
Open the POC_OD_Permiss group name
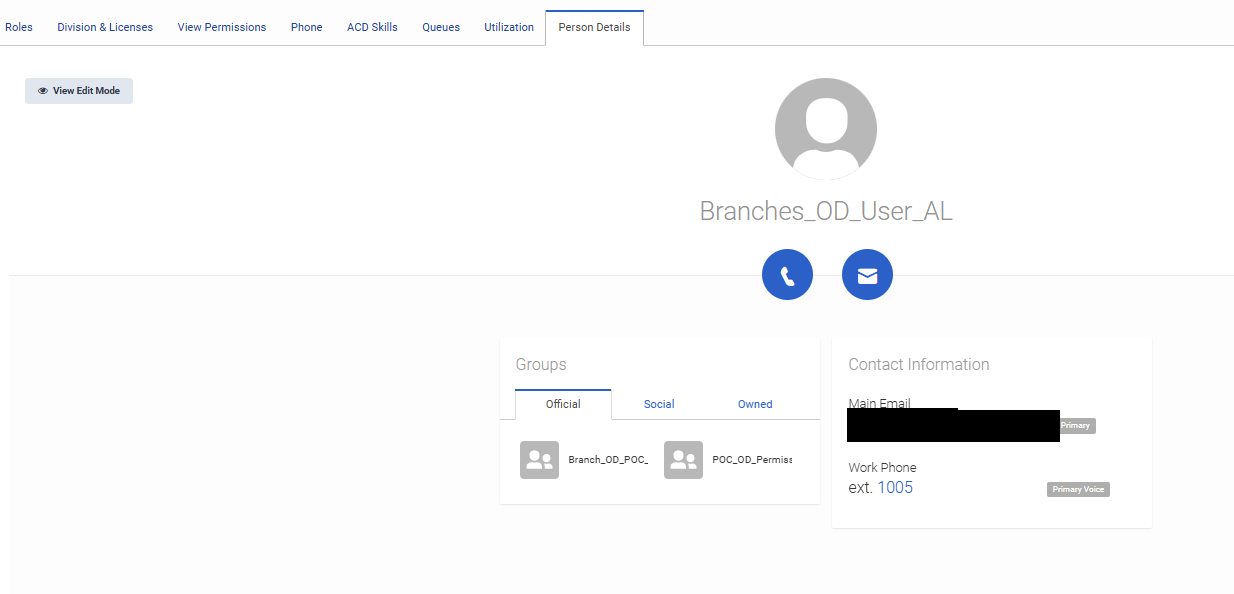pyautogui.click(x=752, y=460)
